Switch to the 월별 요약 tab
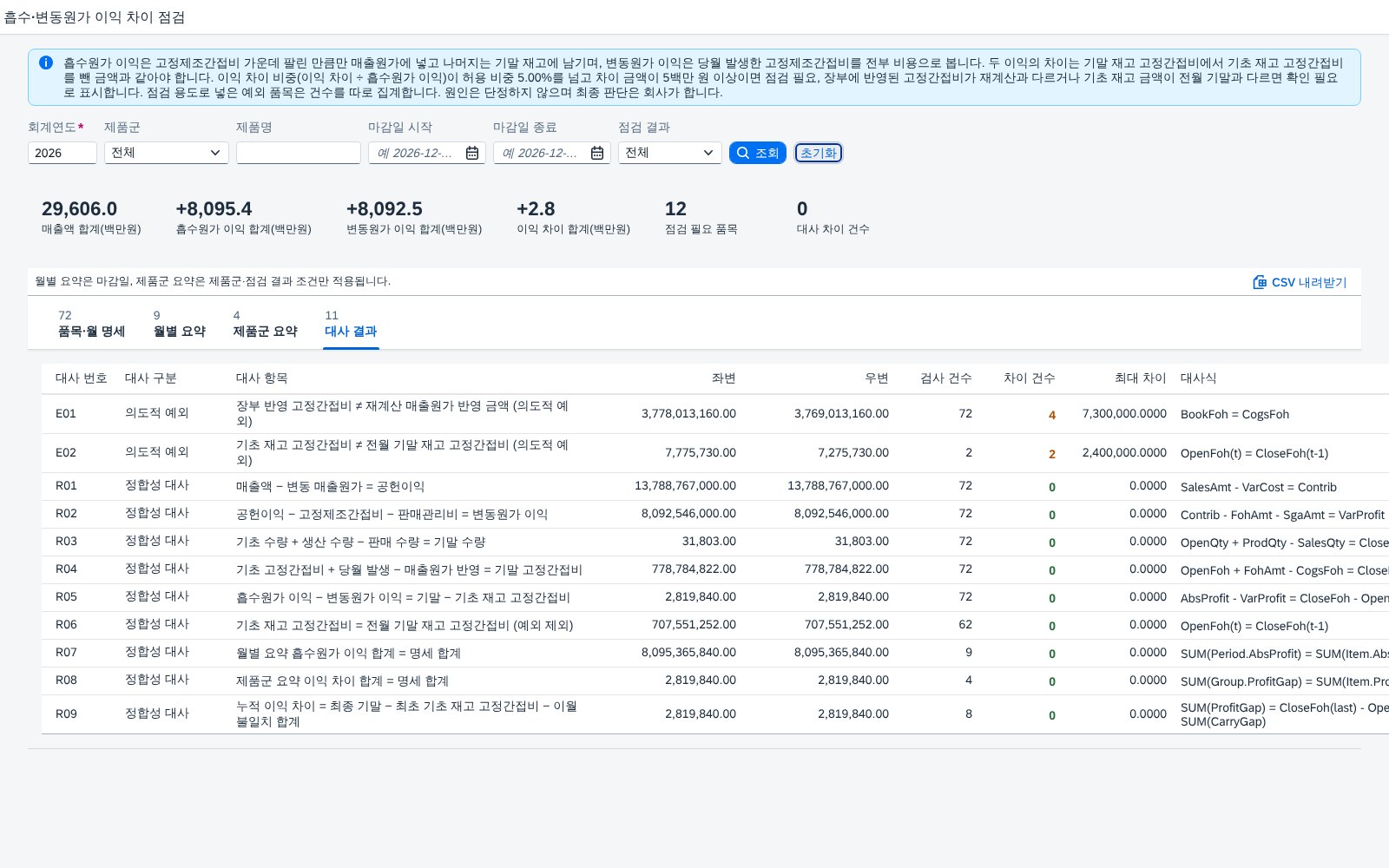 point(180,324)
